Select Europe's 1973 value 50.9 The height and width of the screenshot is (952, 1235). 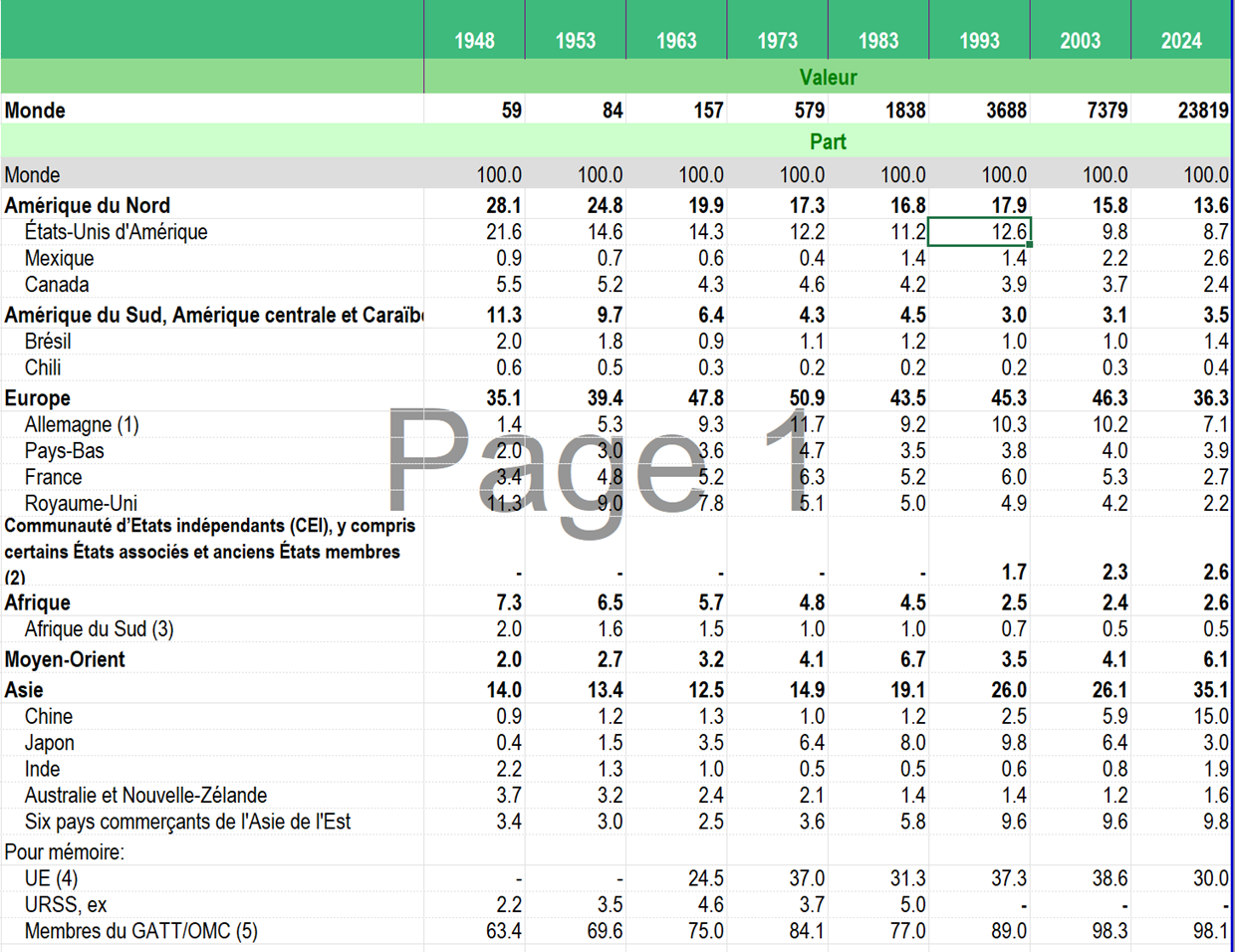point(806,398)
